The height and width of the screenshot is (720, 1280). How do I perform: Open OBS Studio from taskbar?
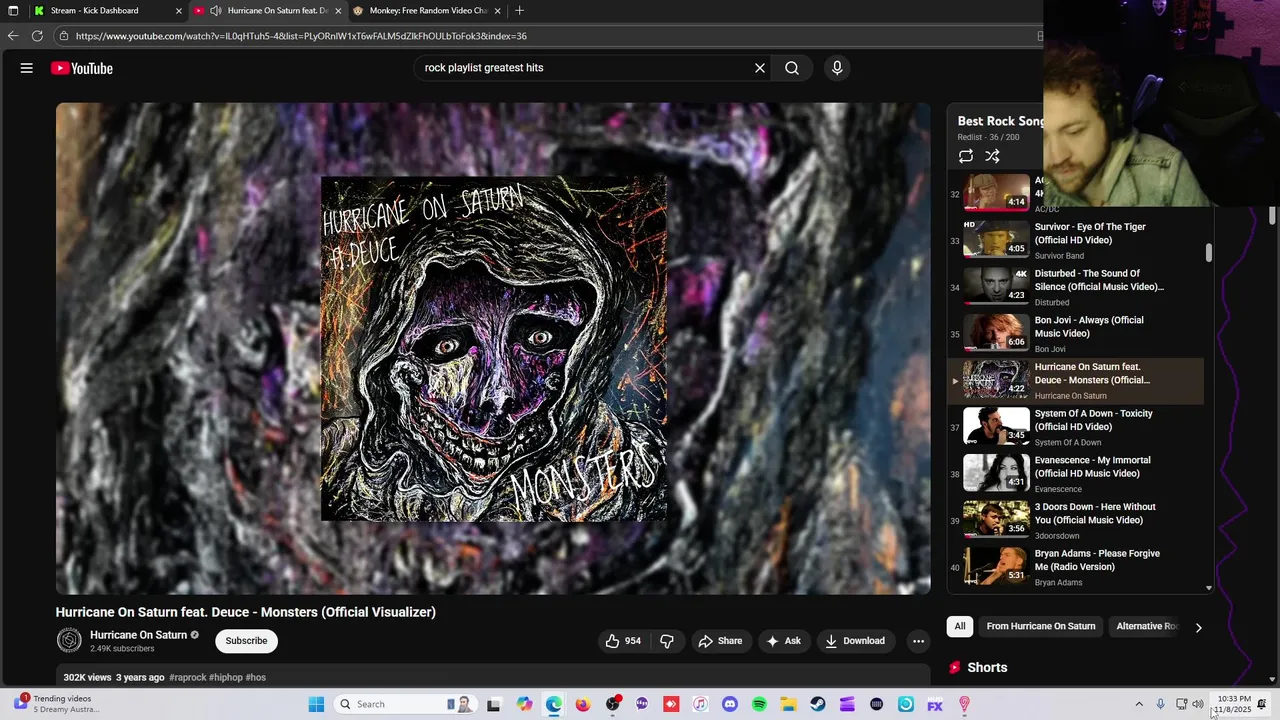(612, 704)
